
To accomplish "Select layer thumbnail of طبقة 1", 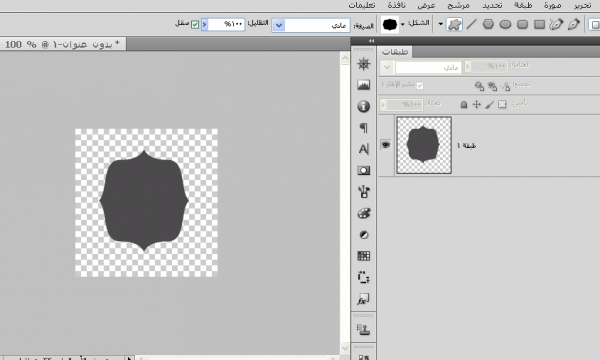I will click(424, 145).
